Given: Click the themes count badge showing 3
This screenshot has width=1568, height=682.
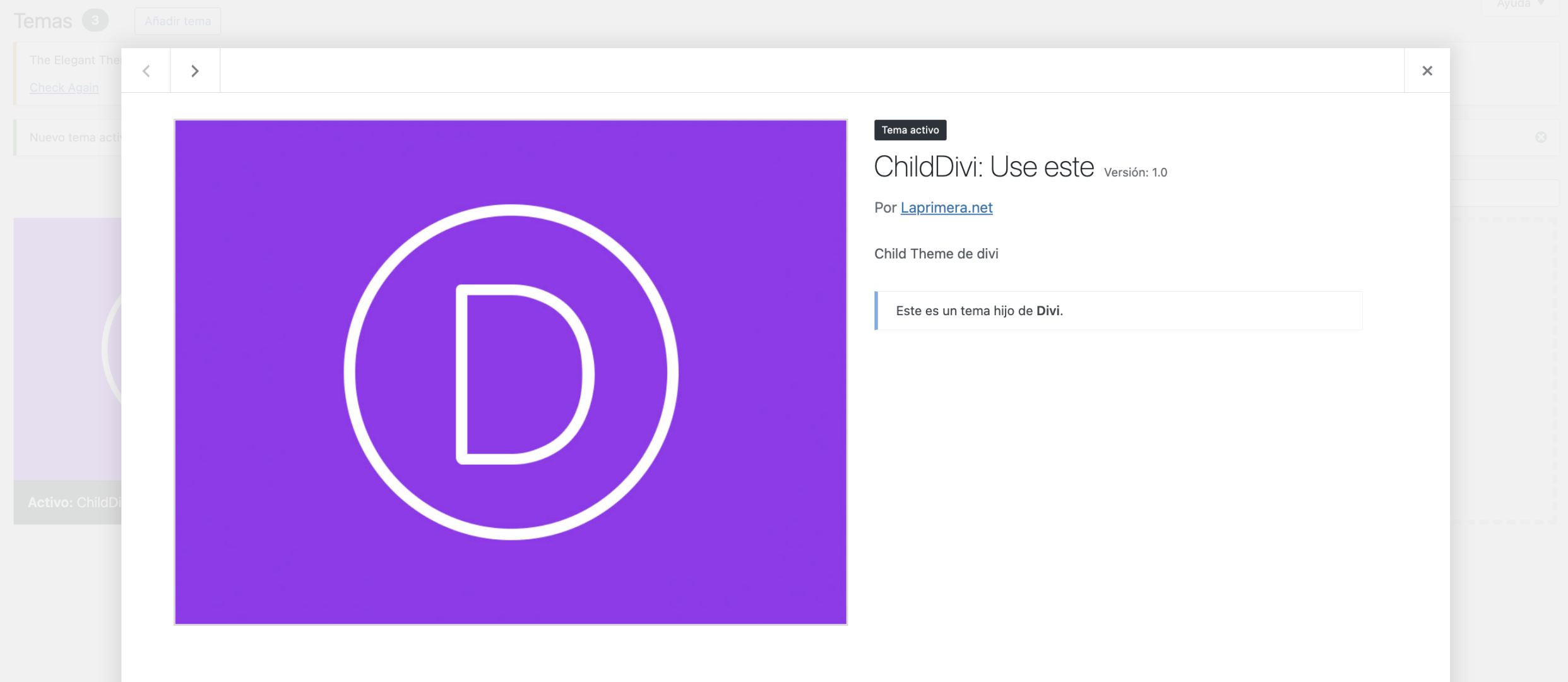Looking at the screenshot, I should point(95,20).
